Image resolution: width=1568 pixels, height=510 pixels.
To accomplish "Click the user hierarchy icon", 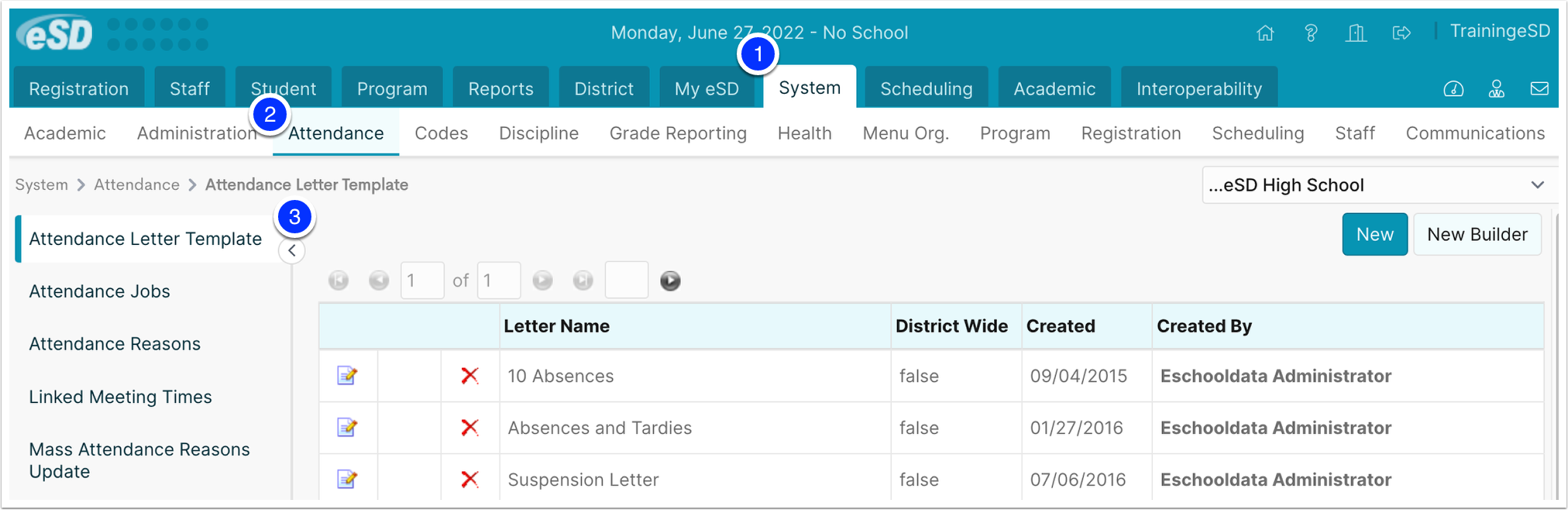I will 1497,89.
